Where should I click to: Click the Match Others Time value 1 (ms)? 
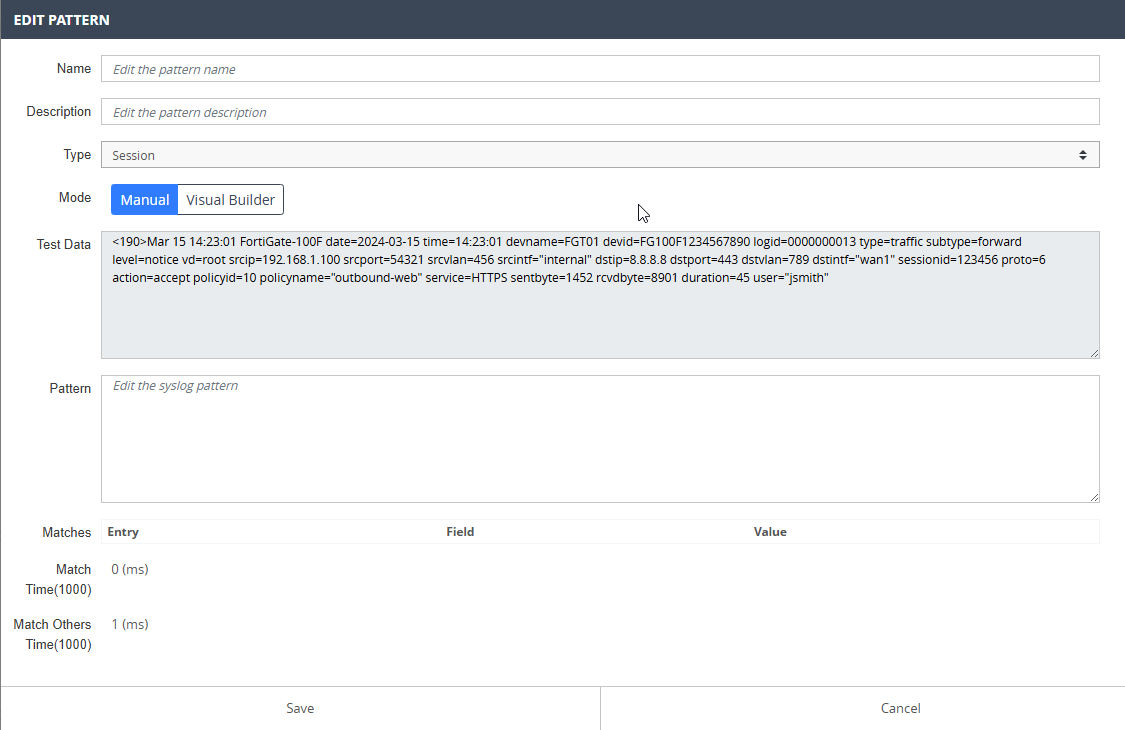pos(130,624)
